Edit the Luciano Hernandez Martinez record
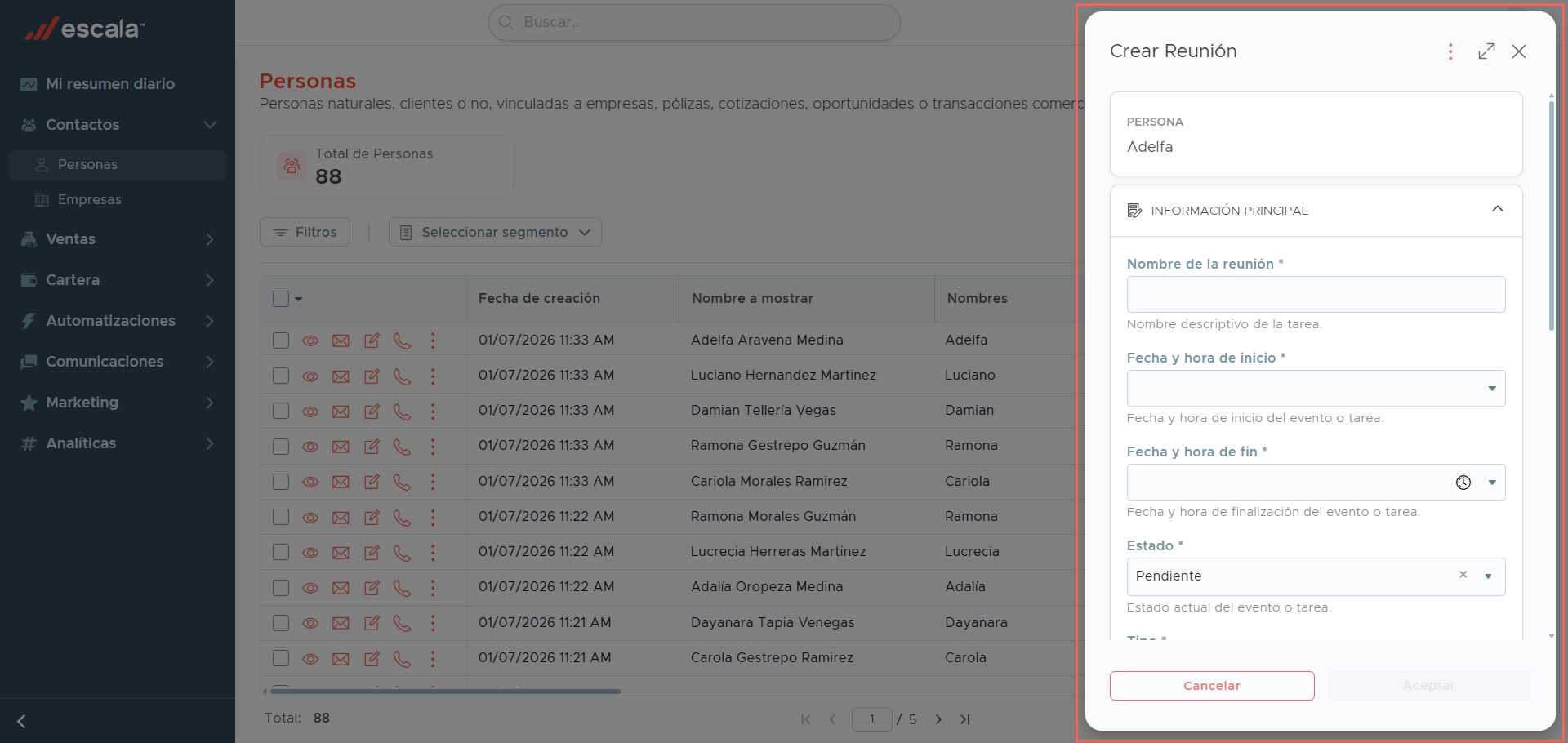The image size is (1568, 743). [x=372, y=376]
